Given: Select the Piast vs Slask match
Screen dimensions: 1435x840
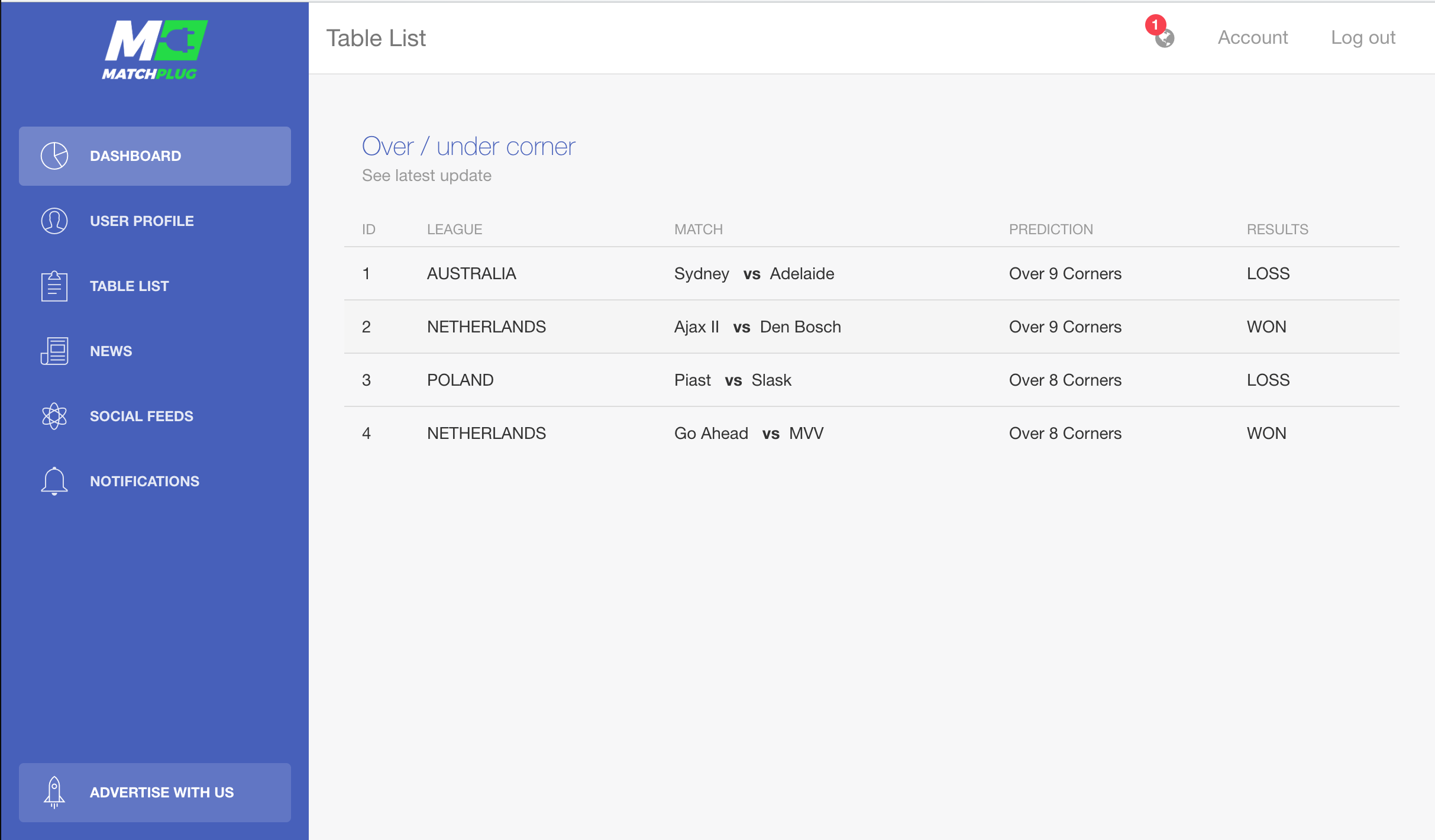Looking at the screenshot, I should coord(733,380).
